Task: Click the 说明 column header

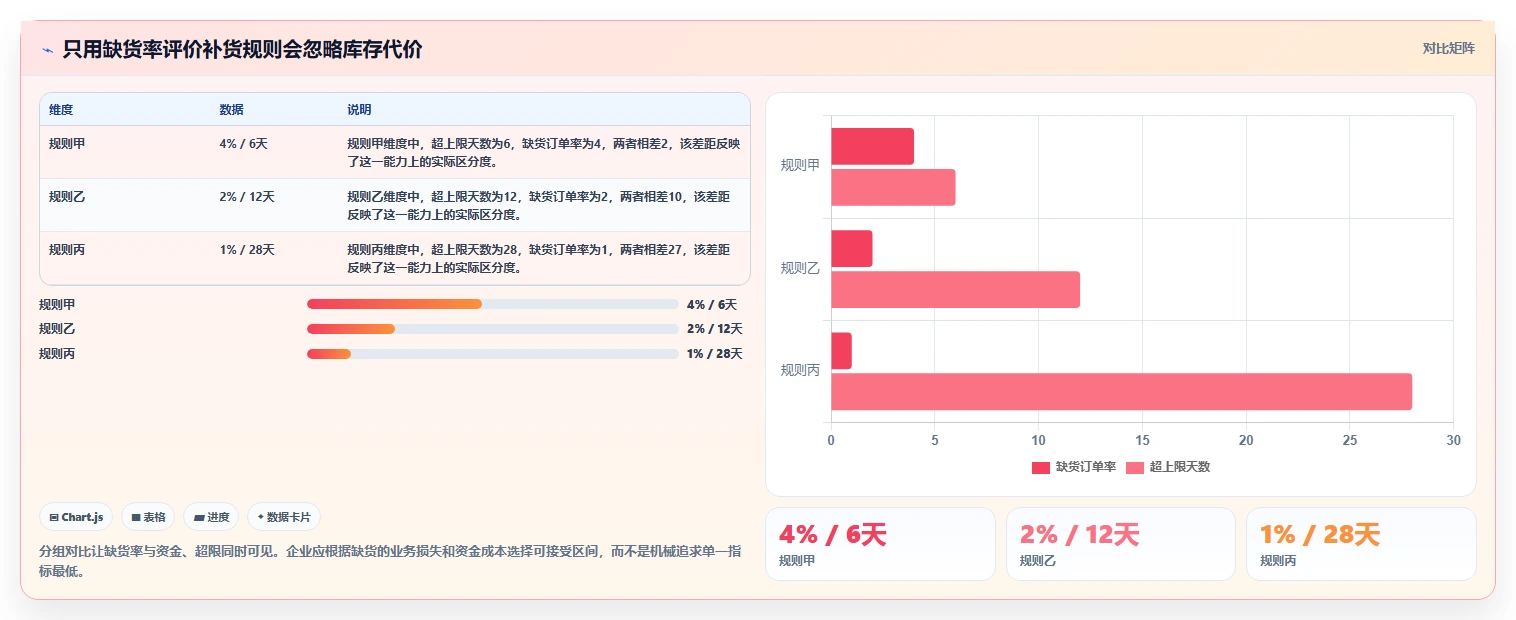Action: tap(359, 109)
